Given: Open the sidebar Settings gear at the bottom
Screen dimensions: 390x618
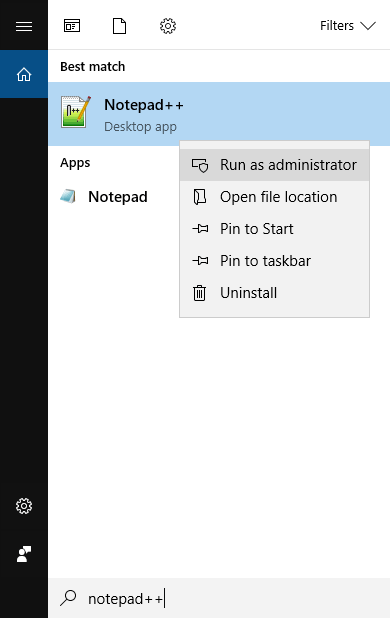Looking at the screenshot, I should coord(24,506).
